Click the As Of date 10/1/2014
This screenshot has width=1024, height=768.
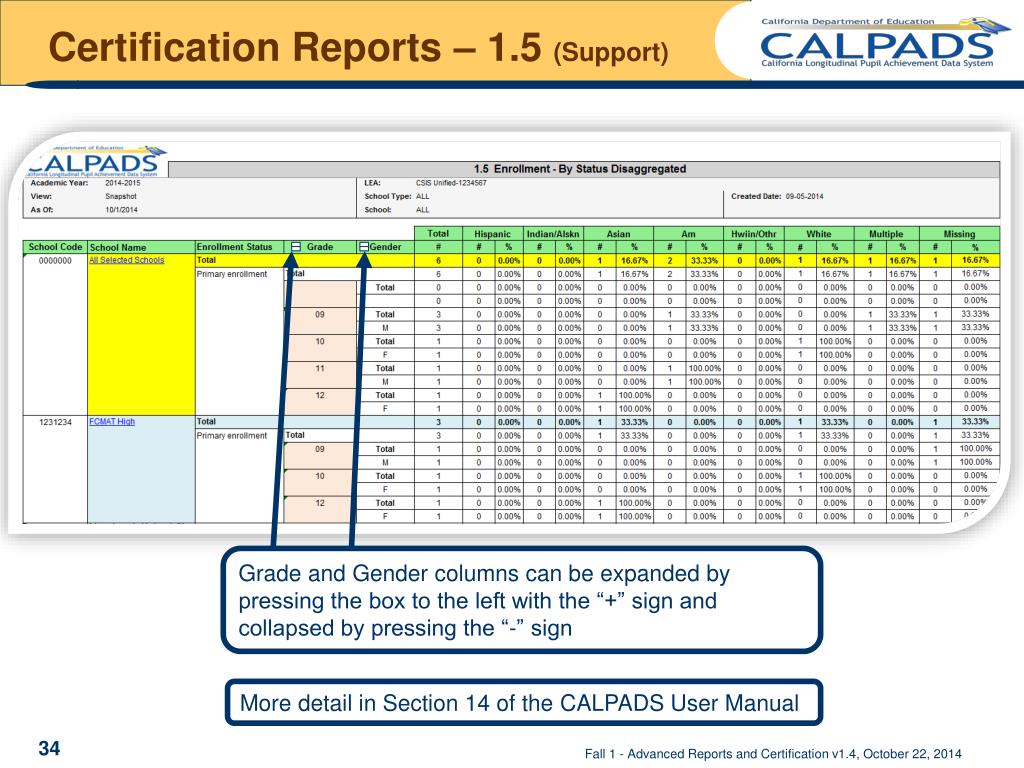click(x=121, y=210)
